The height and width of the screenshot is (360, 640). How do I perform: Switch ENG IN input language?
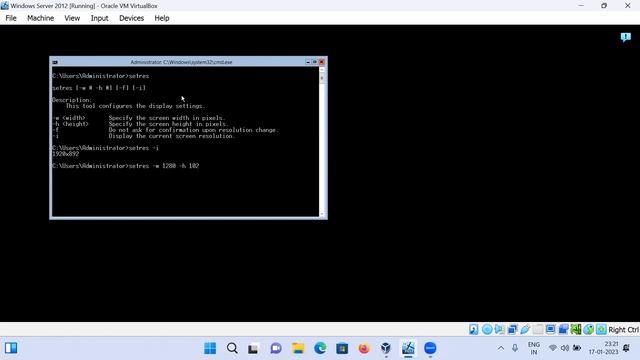[534, 348]
